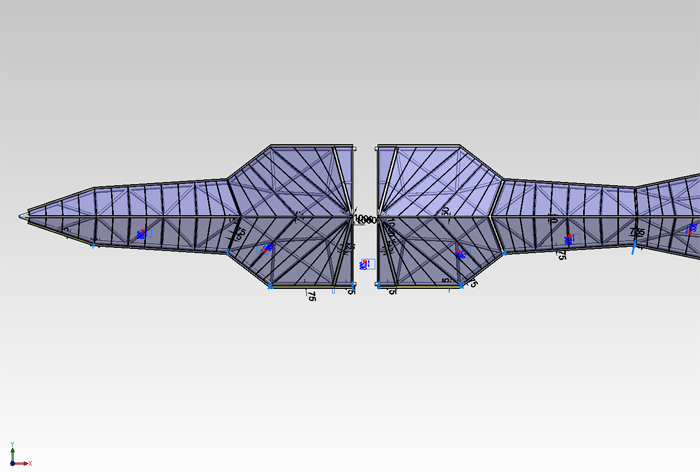Click the marker at far right edge
700x472 pixels.
(691, 229)
